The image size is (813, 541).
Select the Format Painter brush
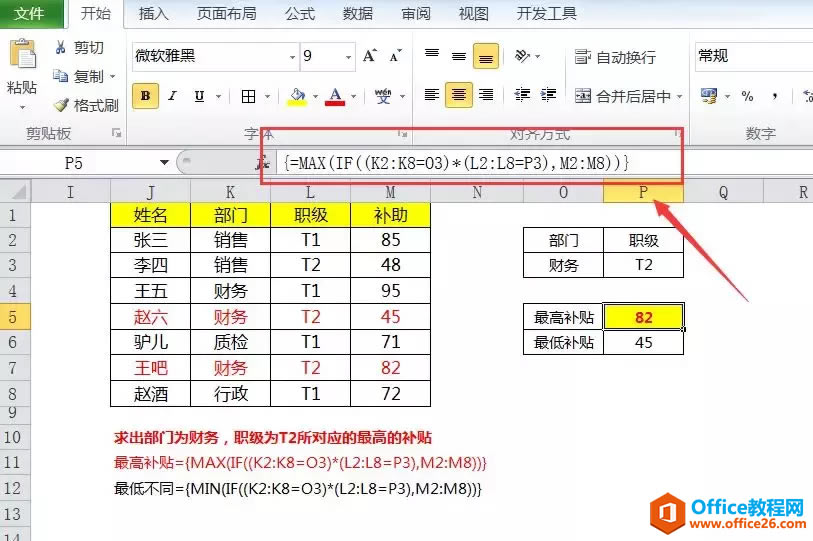click(x=61, y=105)
